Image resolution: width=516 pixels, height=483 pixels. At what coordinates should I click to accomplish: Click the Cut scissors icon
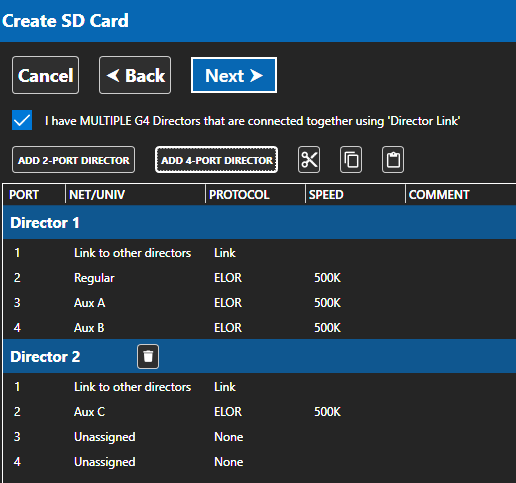pos(309,160)
